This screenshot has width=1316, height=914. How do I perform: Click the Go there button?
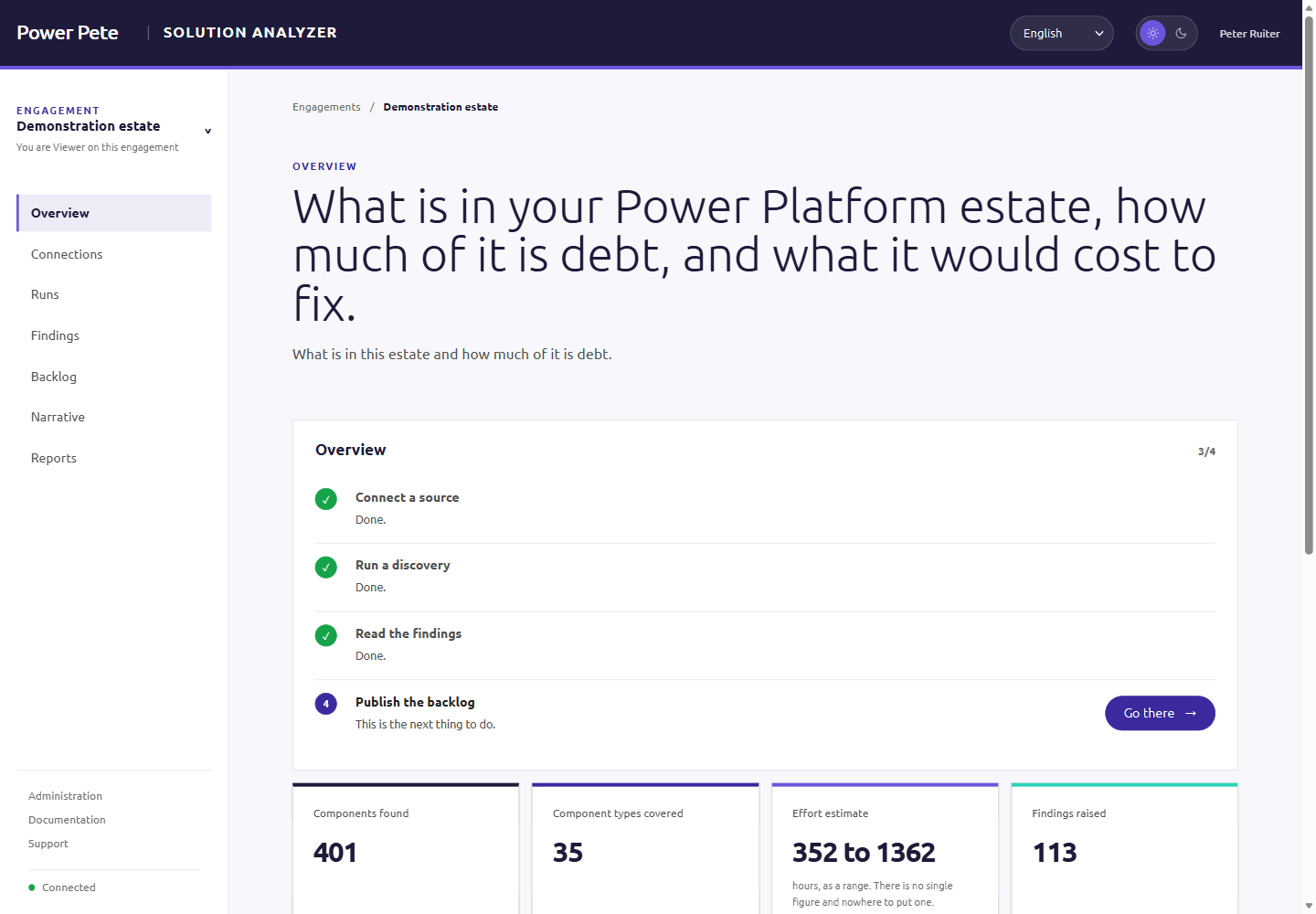[1160, 713]
